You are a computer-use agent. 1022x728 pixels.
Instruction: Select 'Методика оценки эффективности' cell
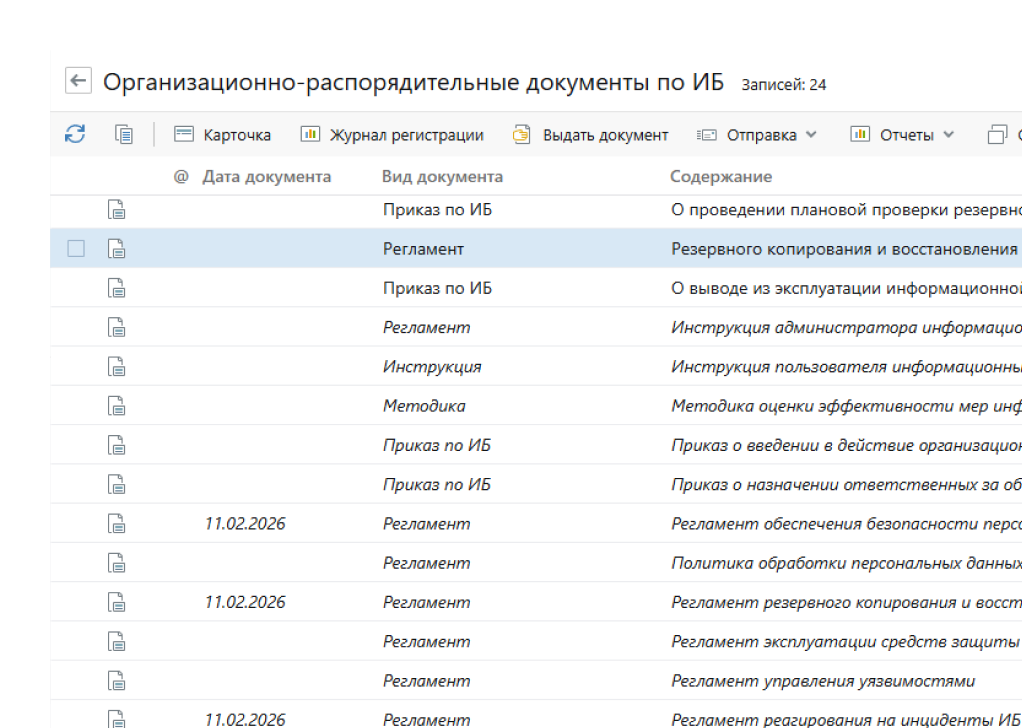click(x=846, y=405)
